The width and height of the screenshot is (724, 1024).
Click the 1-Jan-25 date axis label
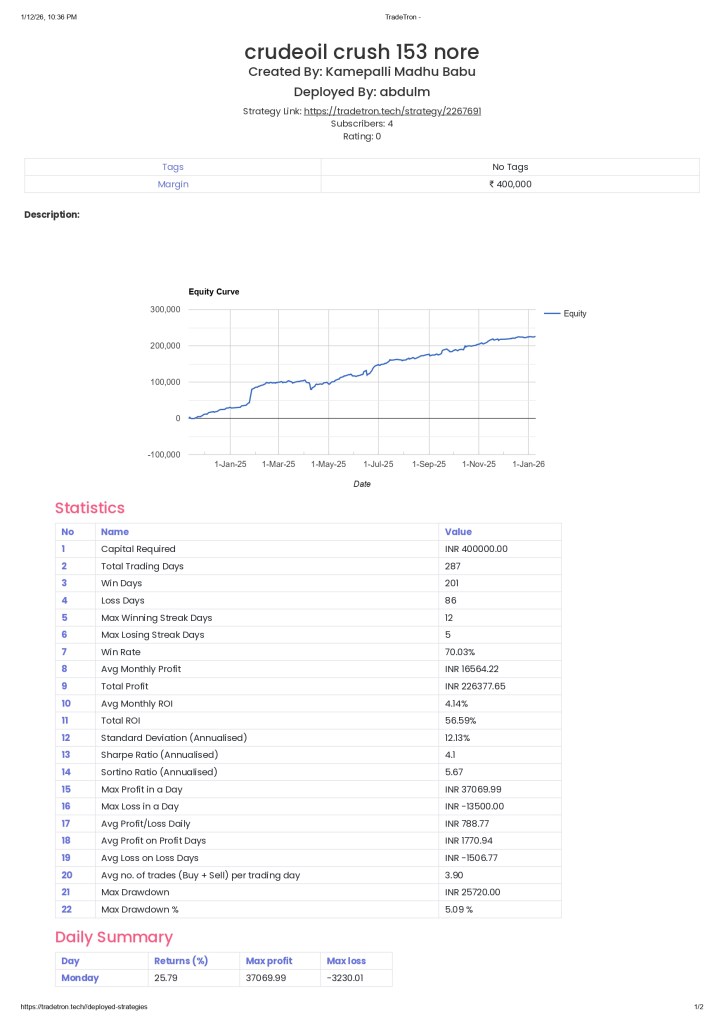(x=230, y=464)
